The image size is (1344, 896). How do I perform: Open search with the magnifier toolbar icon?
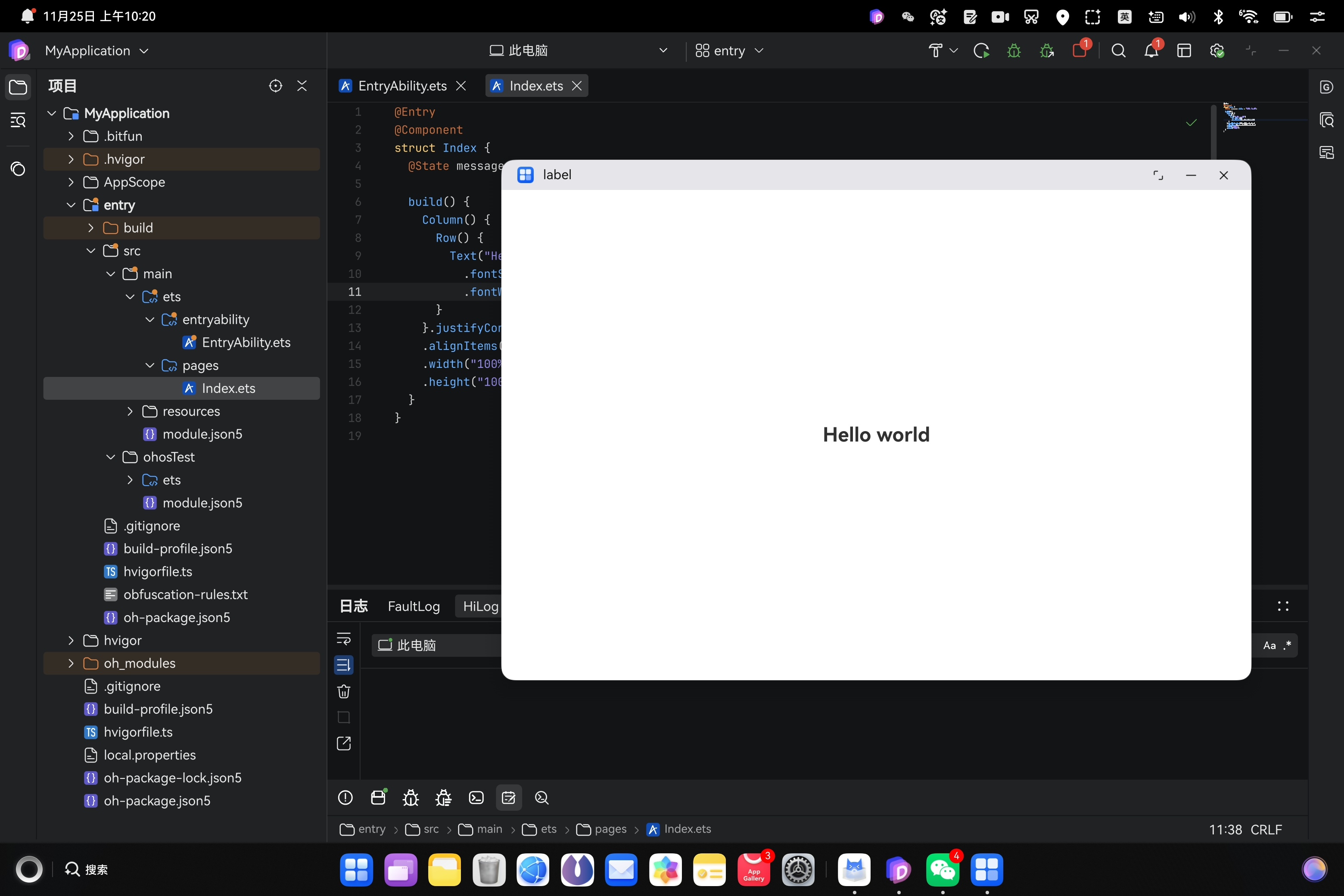tap(1118, 50)
